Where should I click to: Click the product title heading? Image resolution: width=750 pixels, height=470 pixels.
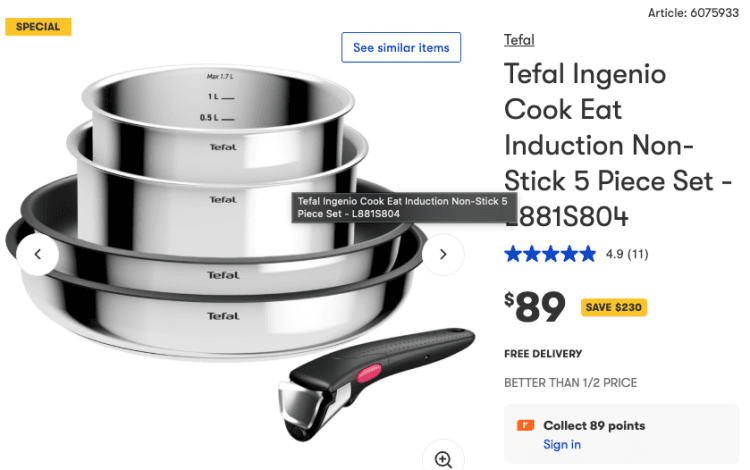617,145
